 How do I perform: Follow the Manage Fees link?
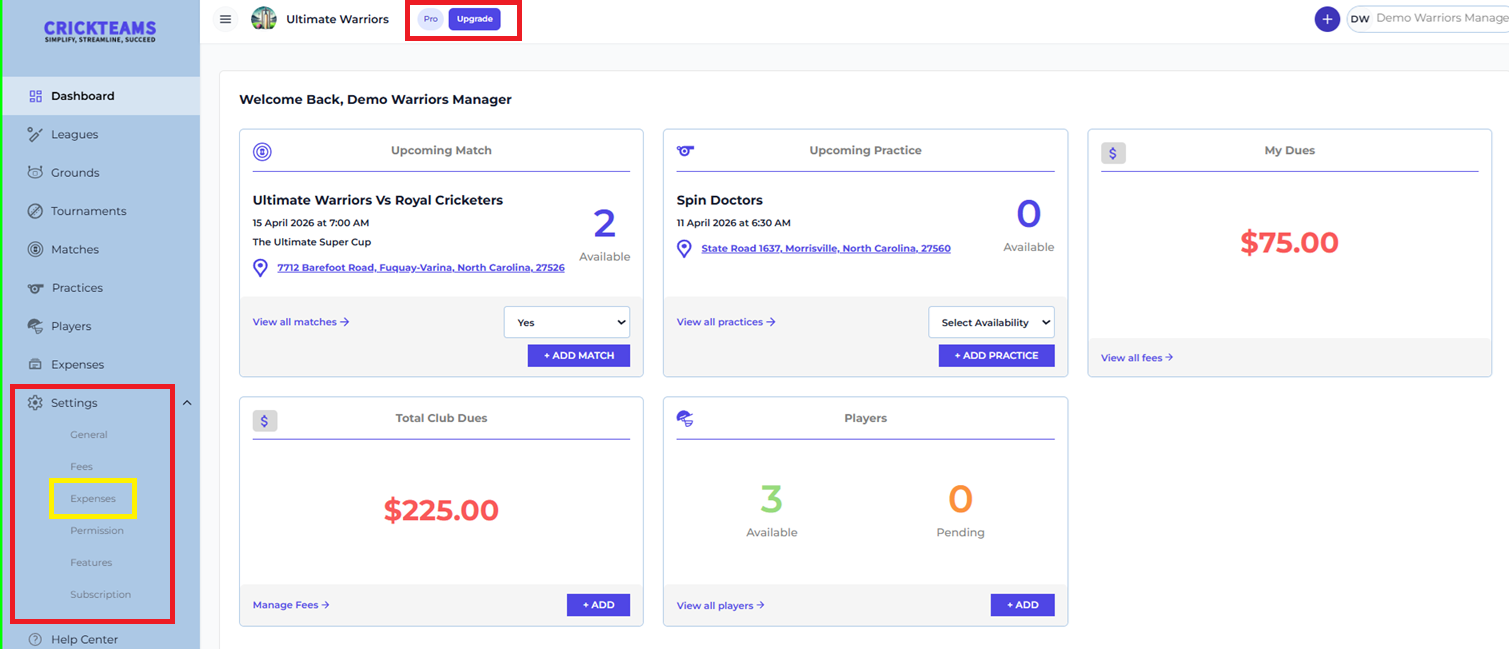291,605
